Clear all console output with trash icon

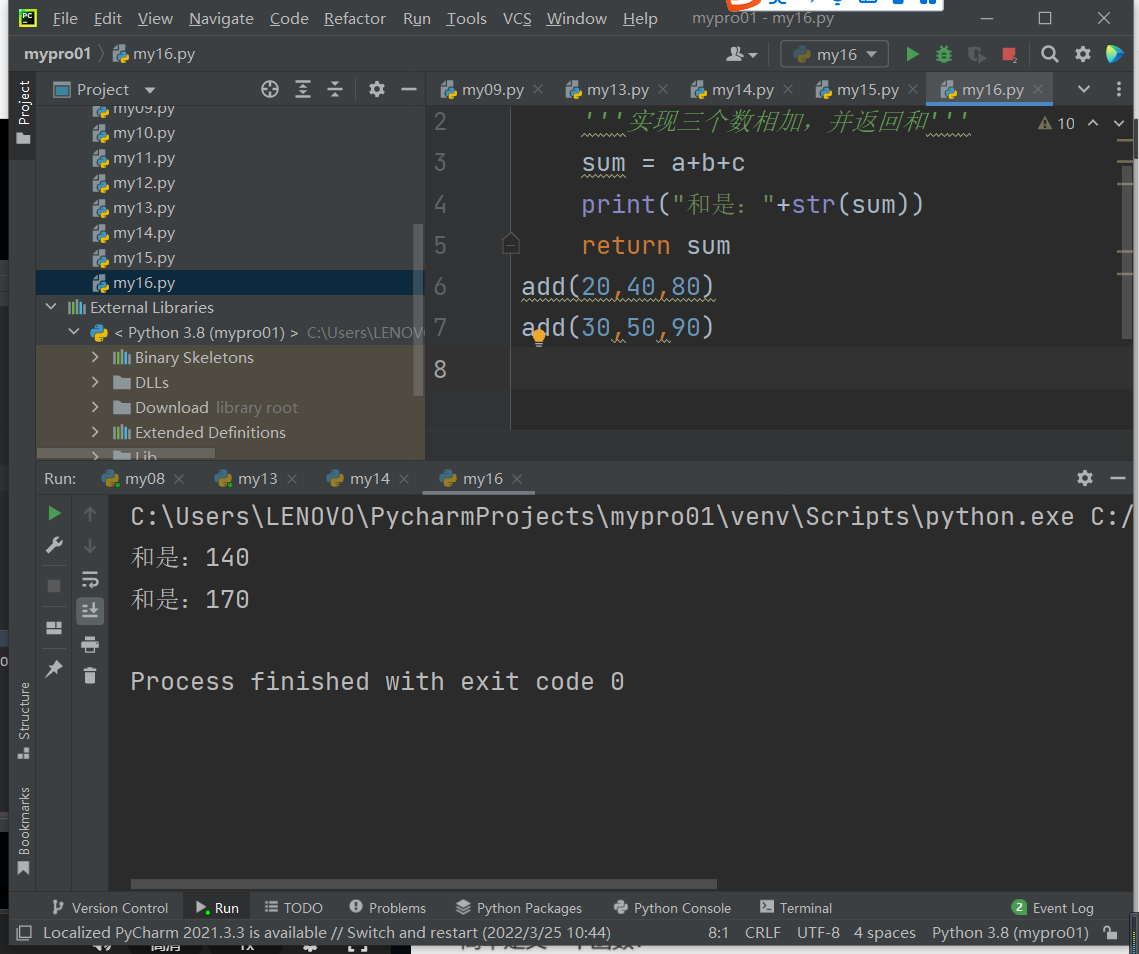tap(90, 676)
